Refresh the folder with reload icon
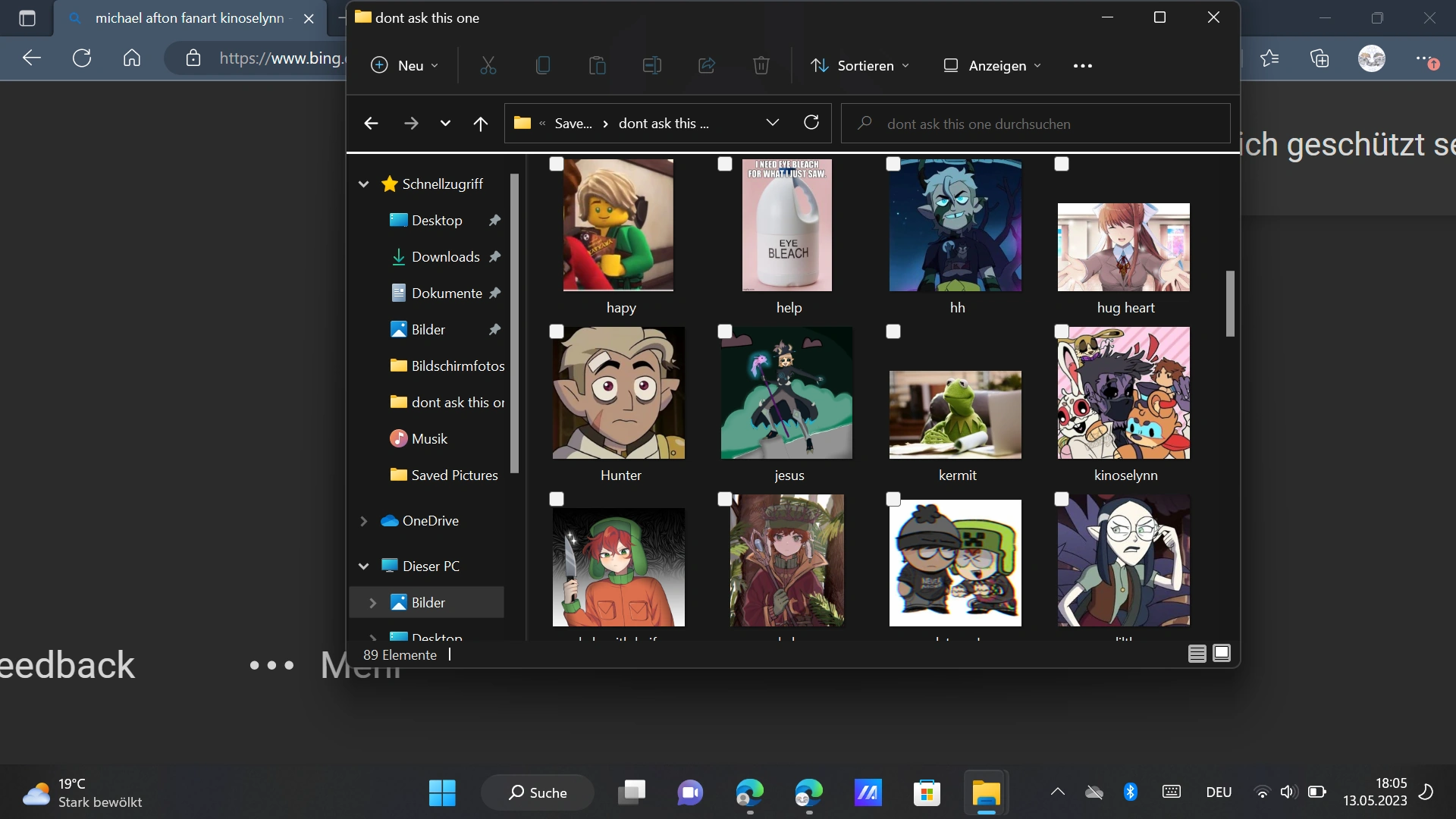 811,123
